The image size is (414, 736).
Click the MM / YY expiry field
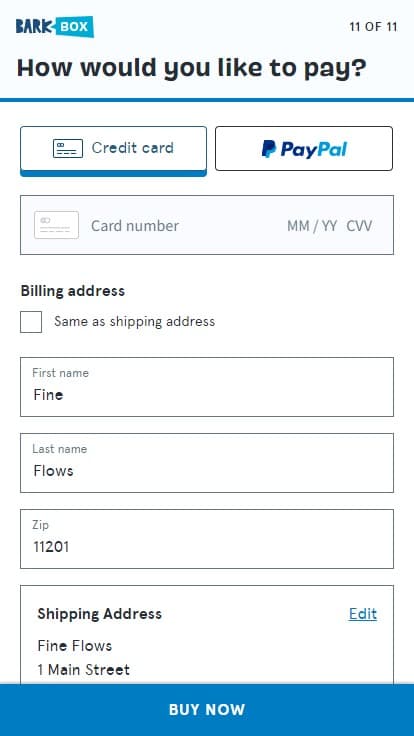point(312,226)
